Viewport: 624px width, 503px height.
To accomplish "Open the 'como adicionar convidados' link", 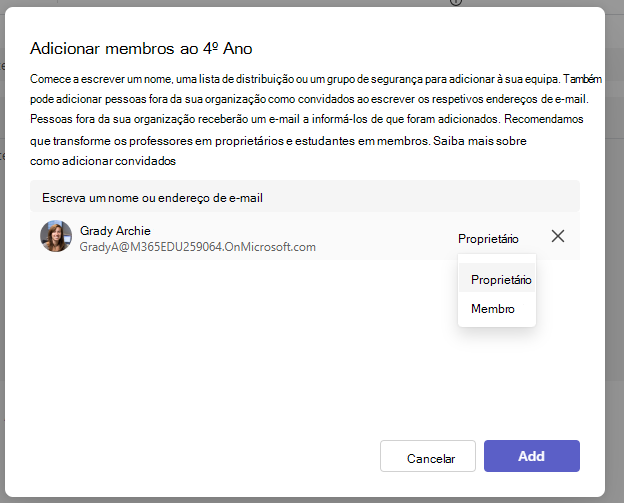I will coord(103,161).
